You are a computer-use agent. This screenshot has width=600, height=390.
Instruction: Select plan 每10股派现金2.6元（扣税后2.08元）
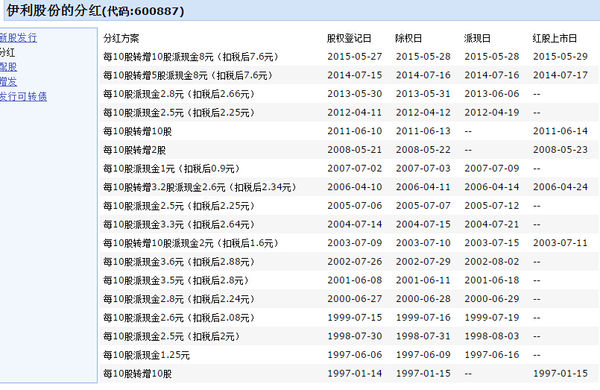pyautogui.click(x=179, y=318)
